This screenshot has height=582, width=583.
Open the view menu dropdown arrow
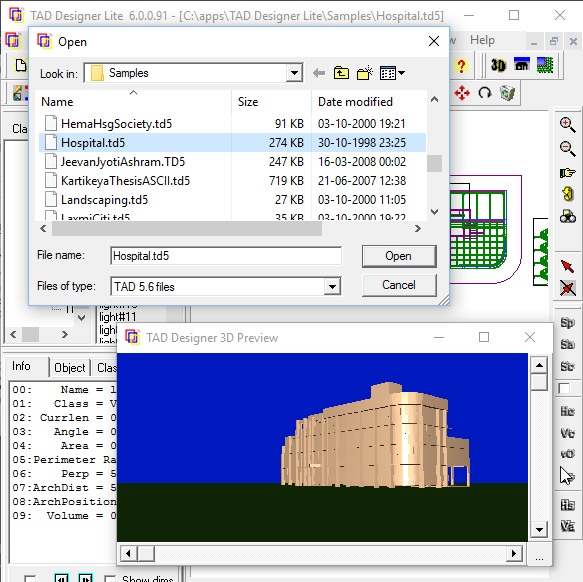coord(402,73)
